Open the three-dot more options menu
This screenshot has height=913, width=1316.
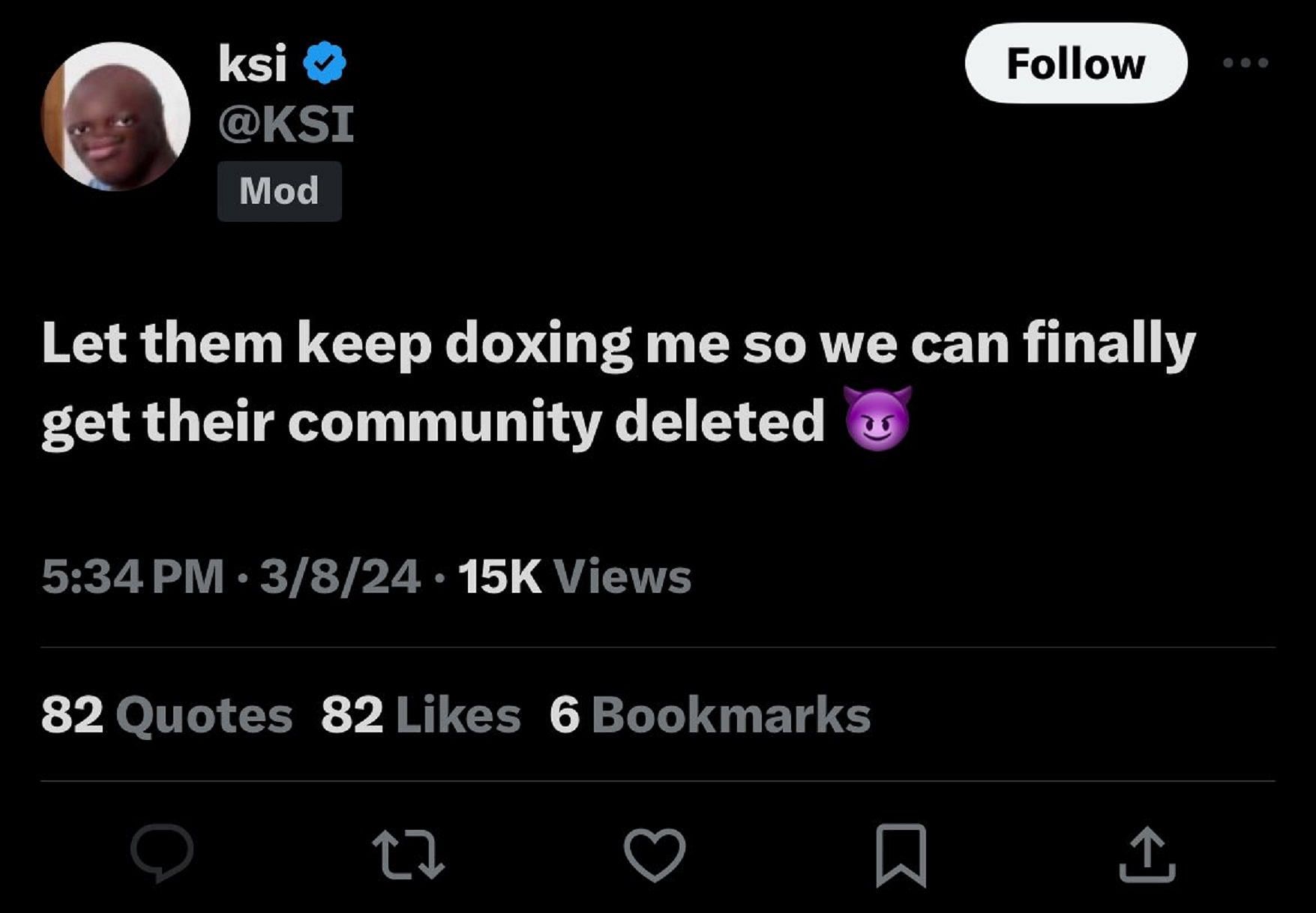[1245, 63]
